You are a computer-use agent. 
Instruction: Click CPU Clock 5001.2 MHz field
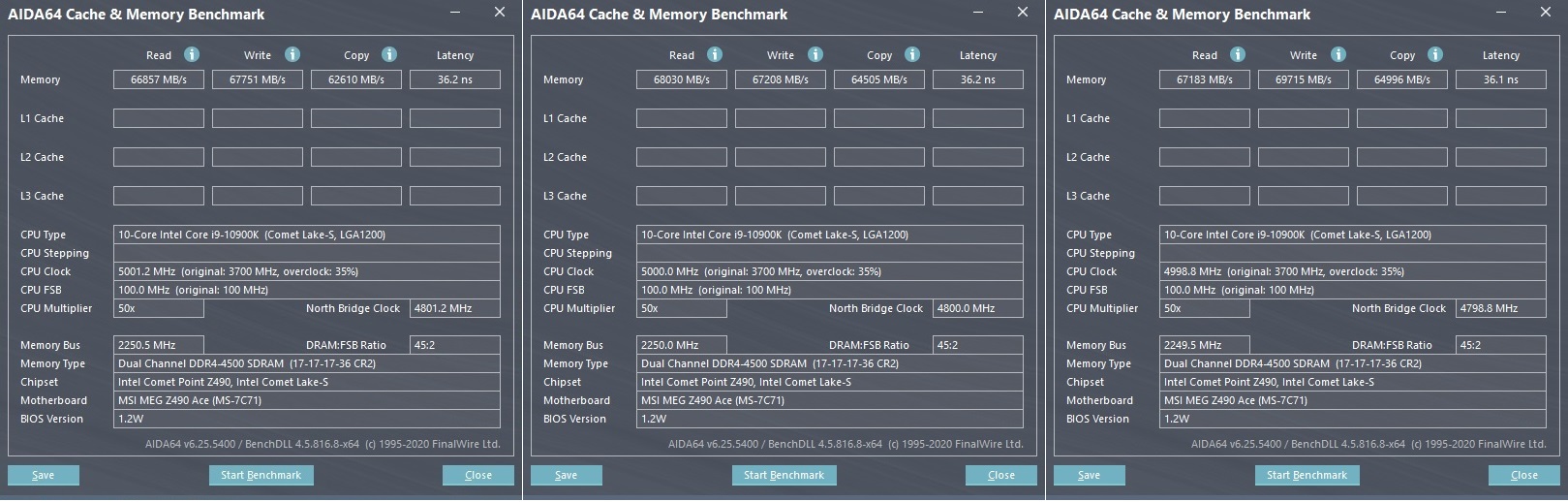[307, 271]
